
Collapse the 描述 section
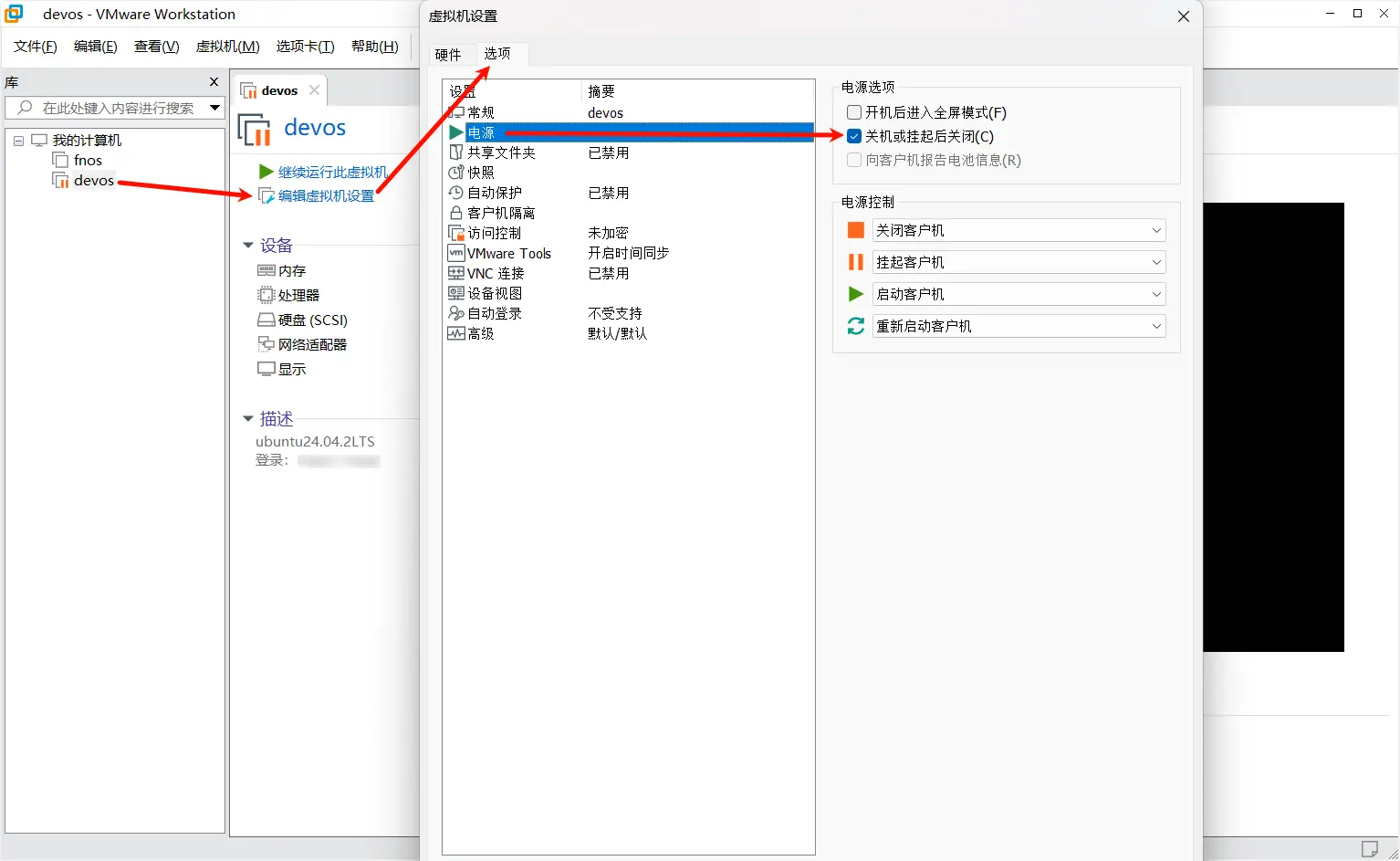[x=247, y=418]
